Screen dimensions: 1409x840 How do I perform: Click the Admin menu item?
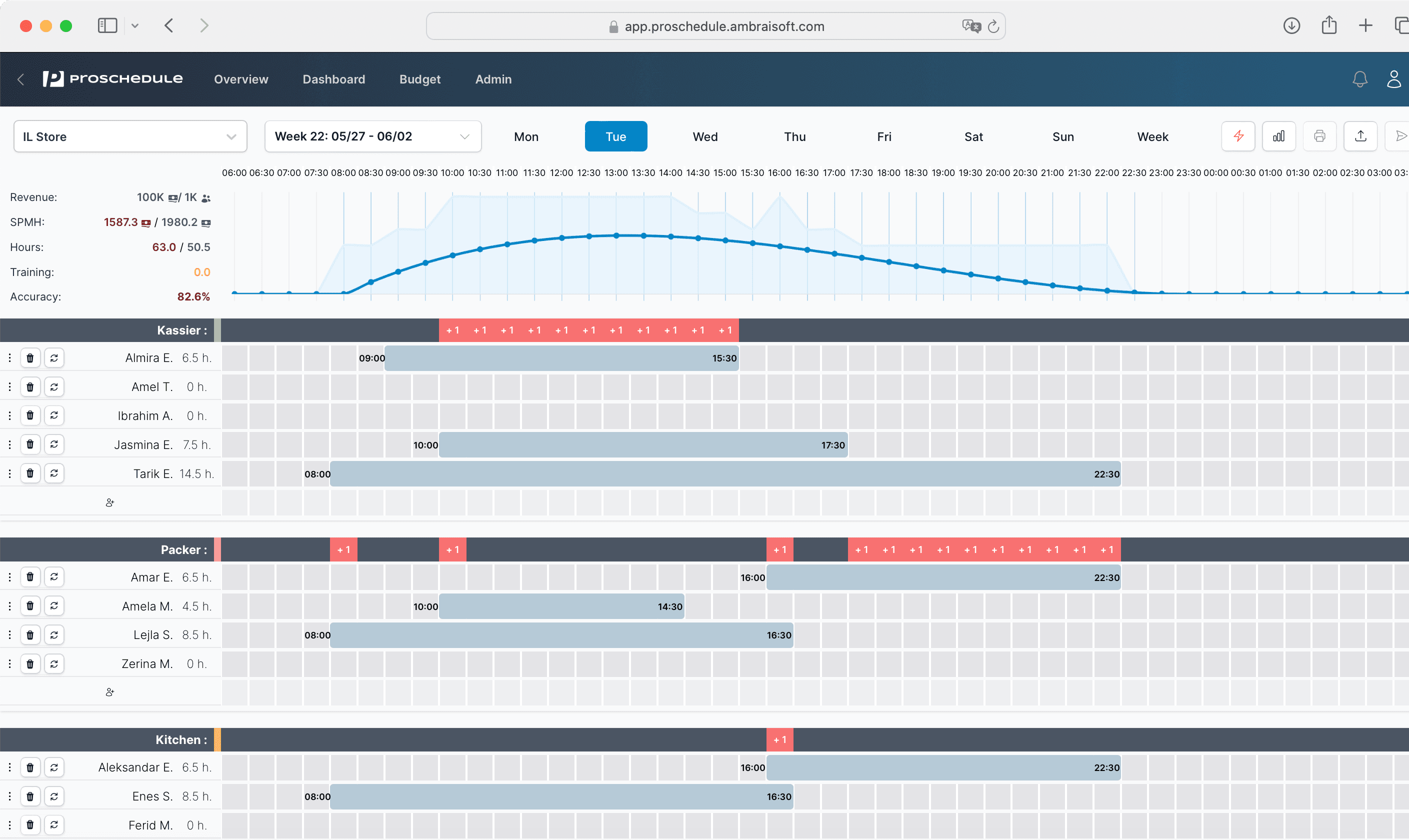pyautogui.click(x=493, y=79)
